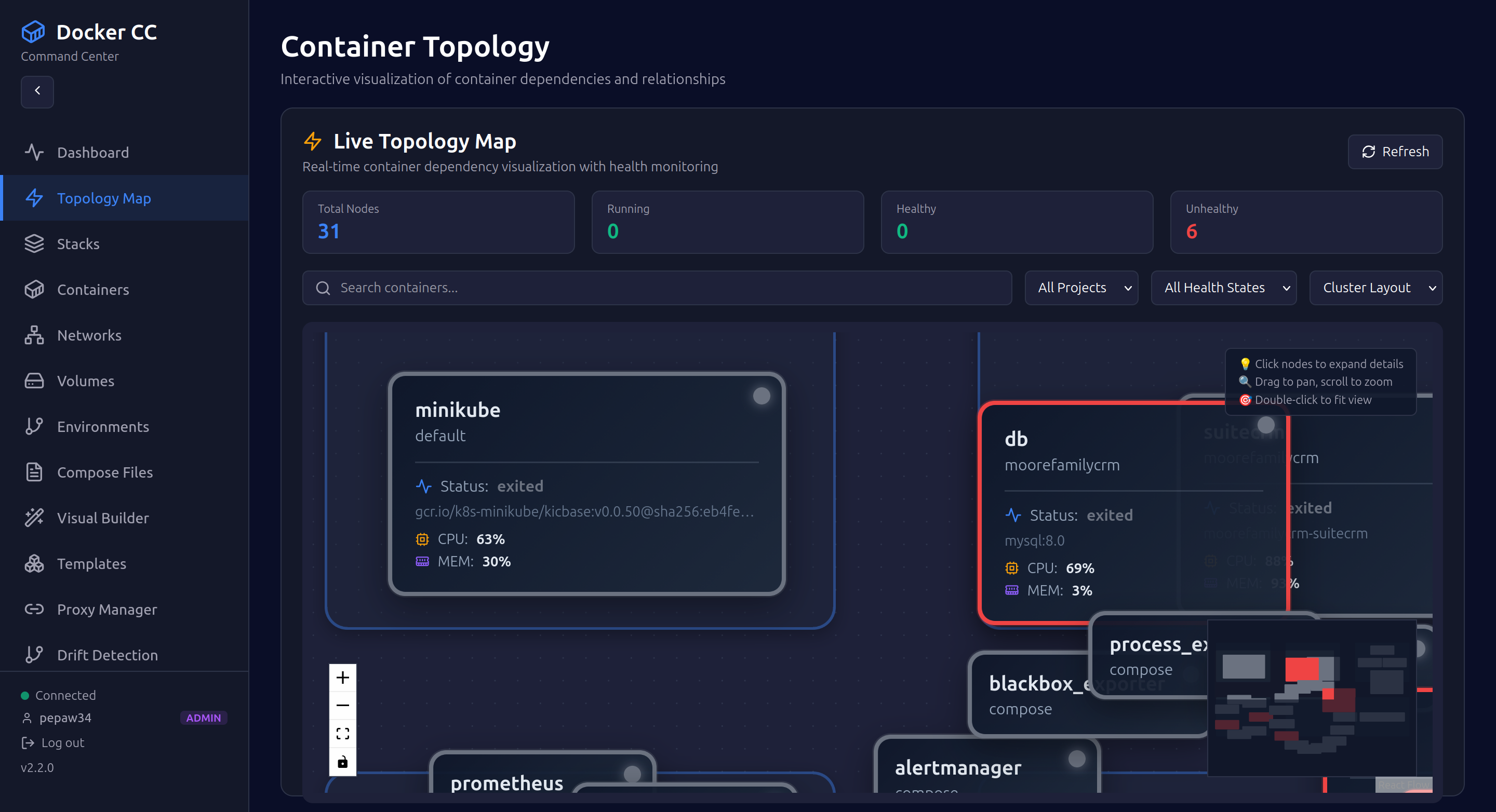Click the zoom in plus control
This screenshot has height=812, width=1496.
coord(343,678)
